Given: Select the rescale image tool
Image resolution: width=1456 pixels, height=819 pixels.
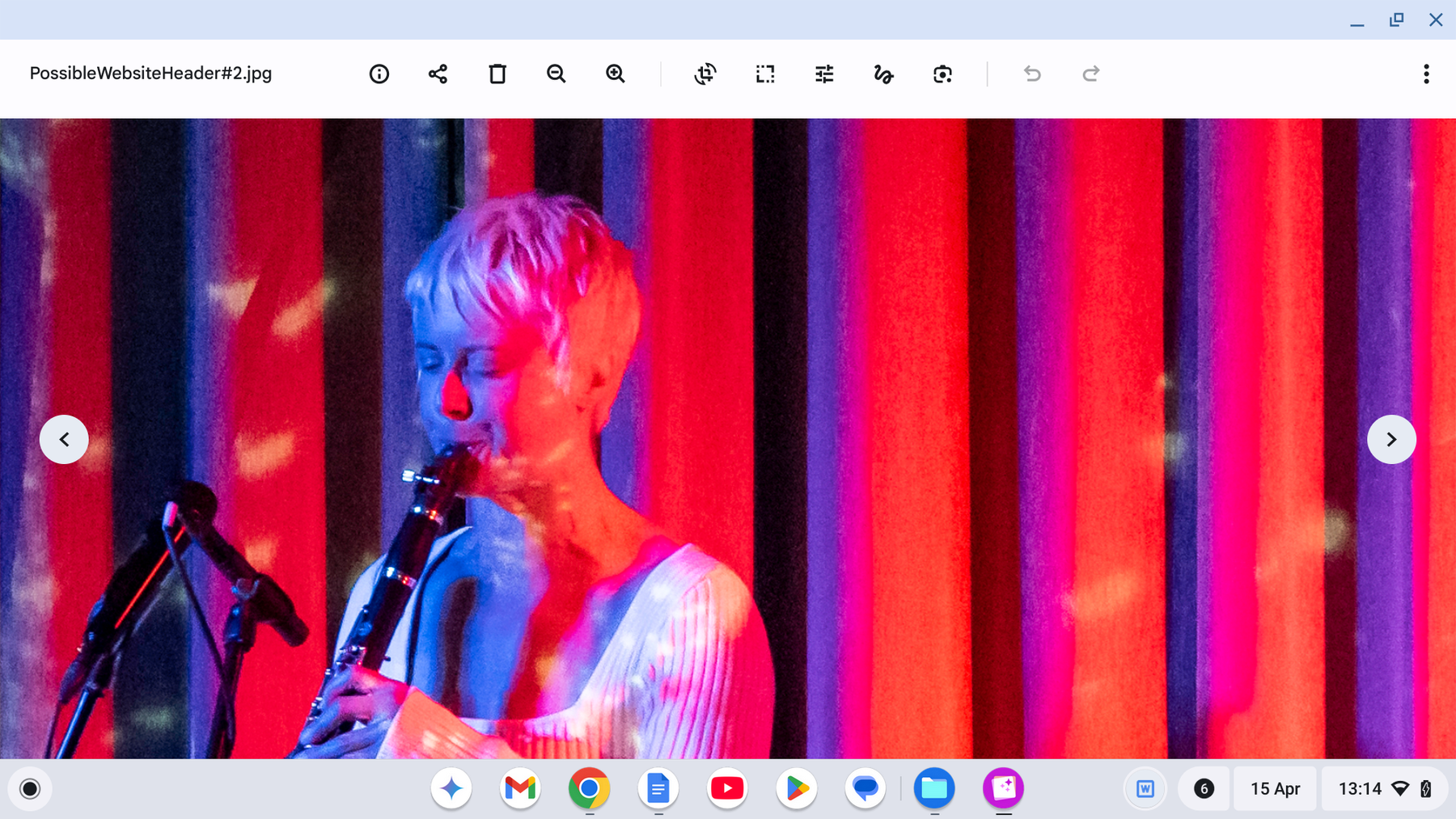Looking at the screenshot, I should (x=765, y=74).
